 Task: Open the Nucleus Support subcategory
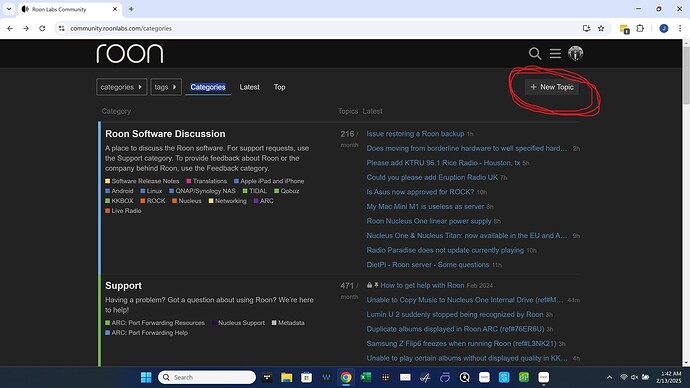(238, 323)
